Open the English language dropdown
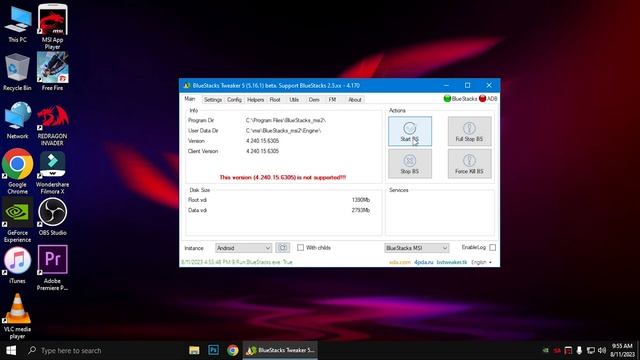Screen dimensions: 640x360 pos(481,262)
